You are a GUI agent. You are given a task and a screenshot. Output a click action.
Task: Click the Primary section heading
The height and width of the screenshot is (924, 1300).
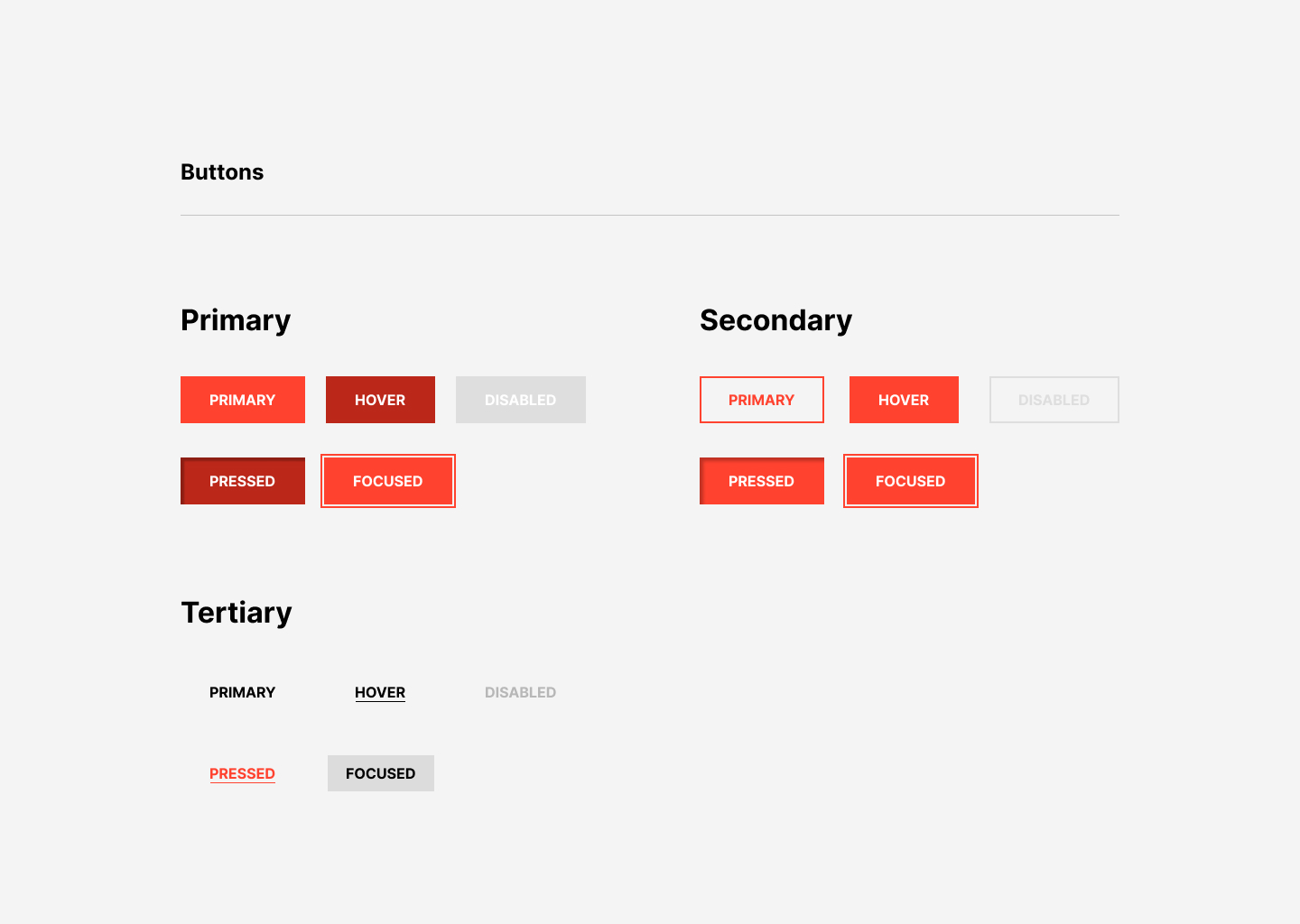236,320
